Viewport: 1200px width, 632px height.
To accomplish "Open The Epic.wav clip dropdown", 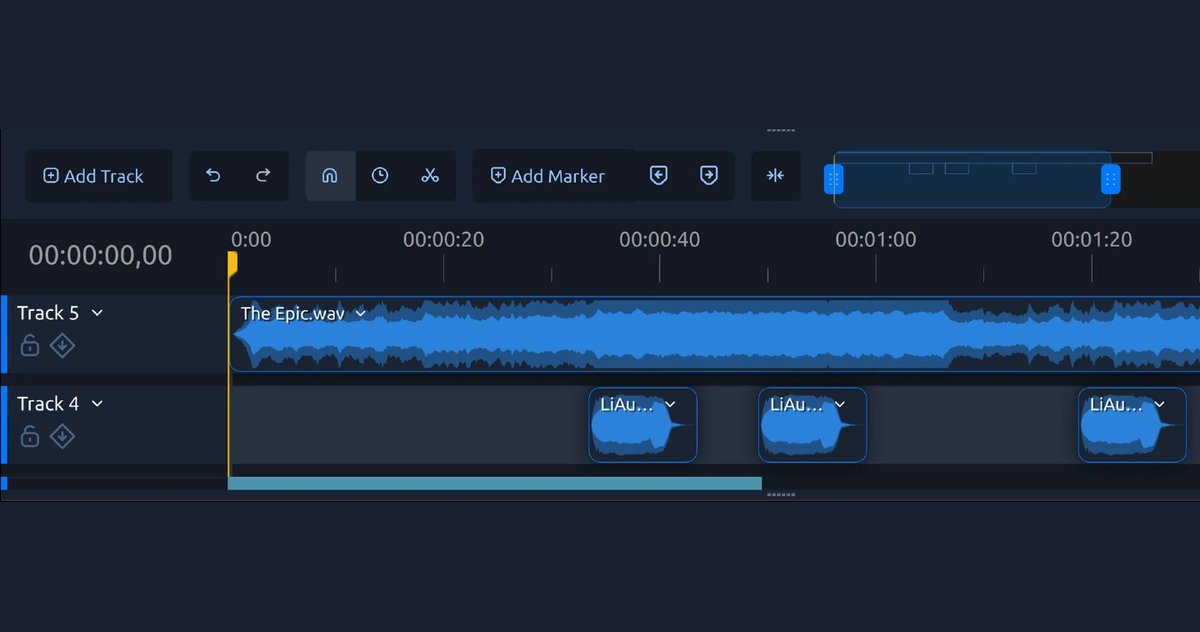I will (360, 314).
